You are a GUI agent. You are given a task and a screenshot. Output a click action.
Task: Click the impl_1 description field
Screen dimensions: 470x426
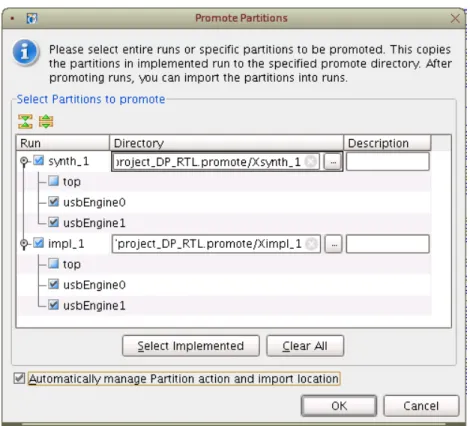(x=388, y=244)
